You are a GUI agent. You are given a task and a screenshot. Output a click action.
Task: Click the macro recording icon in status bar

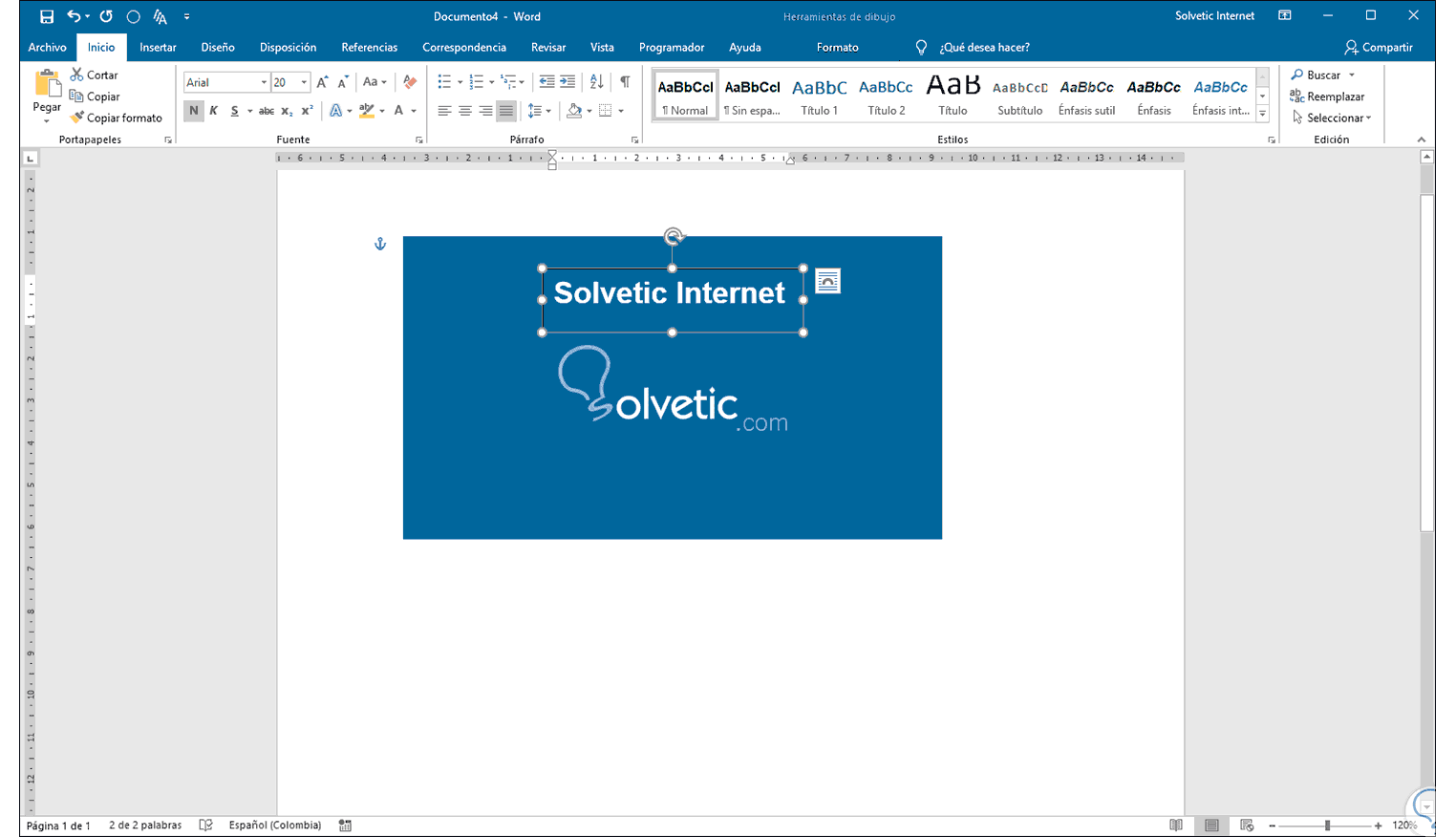point(345,826)
